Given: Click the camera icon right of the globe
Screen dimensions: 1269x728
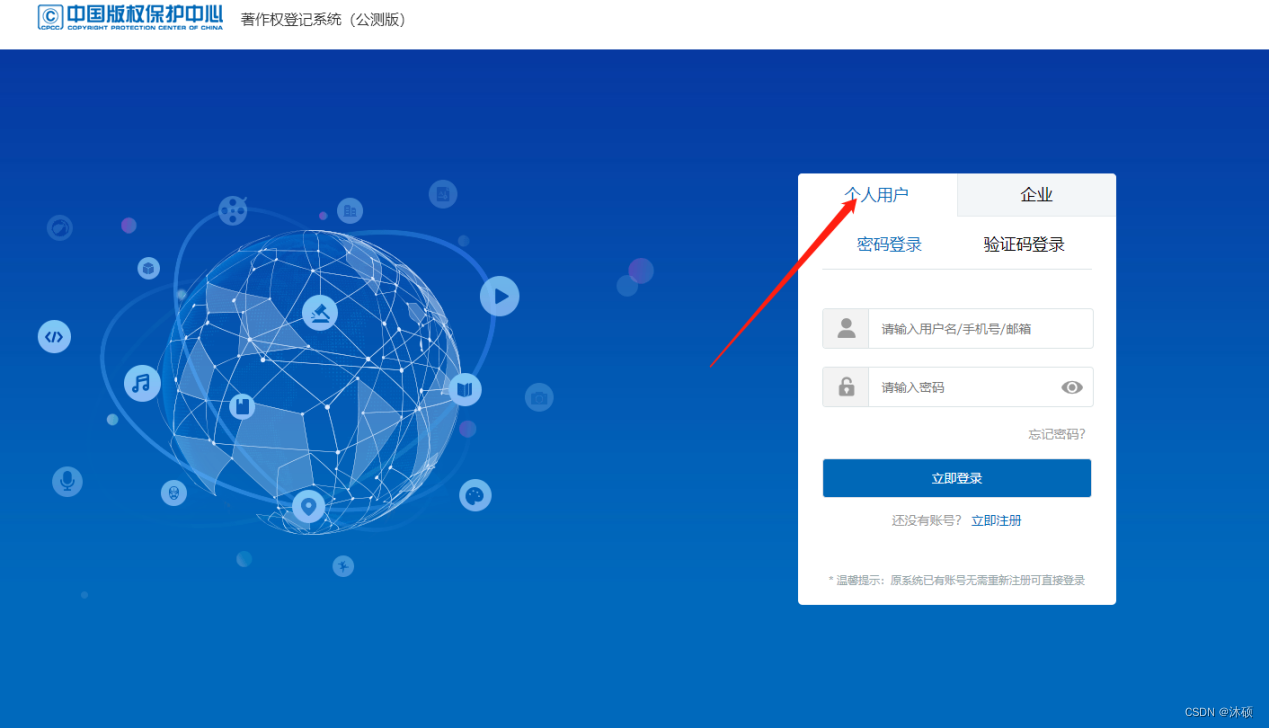Looking at the screenshot, I should (x=538, y=397).
